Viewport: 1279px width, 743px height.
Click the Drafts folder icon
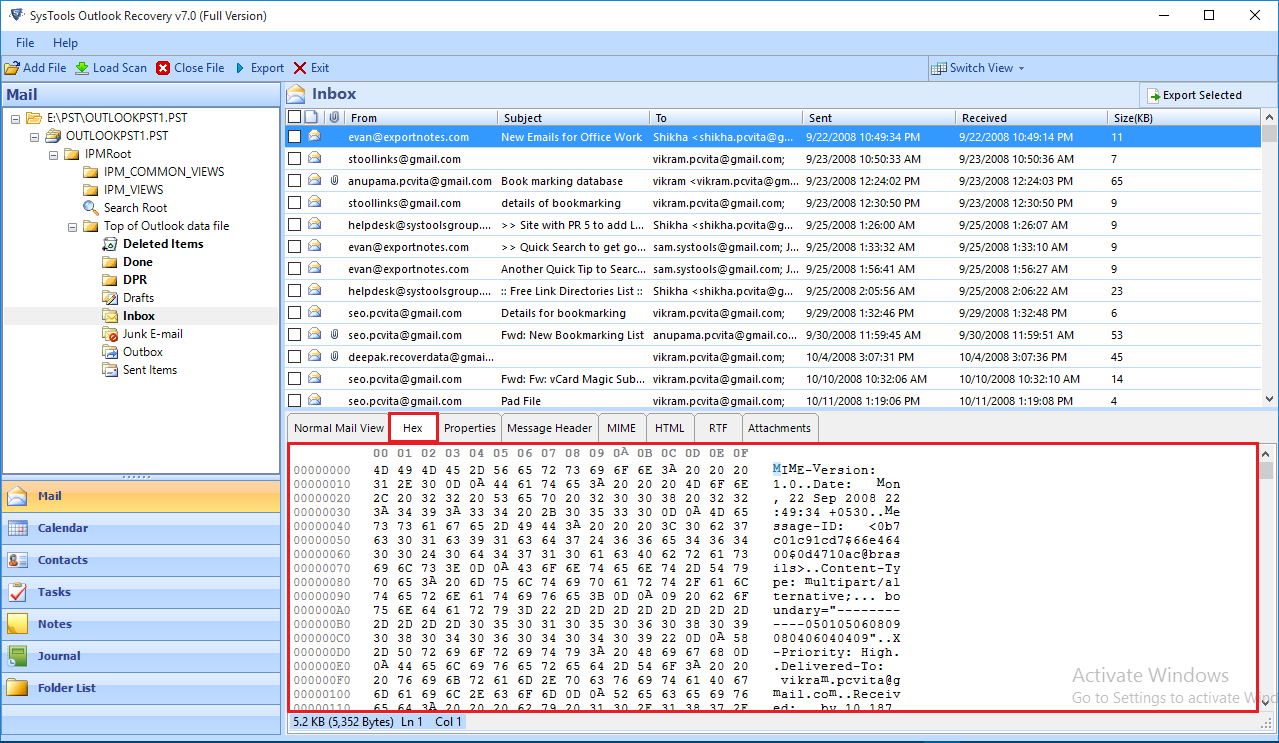pos(110,298)
